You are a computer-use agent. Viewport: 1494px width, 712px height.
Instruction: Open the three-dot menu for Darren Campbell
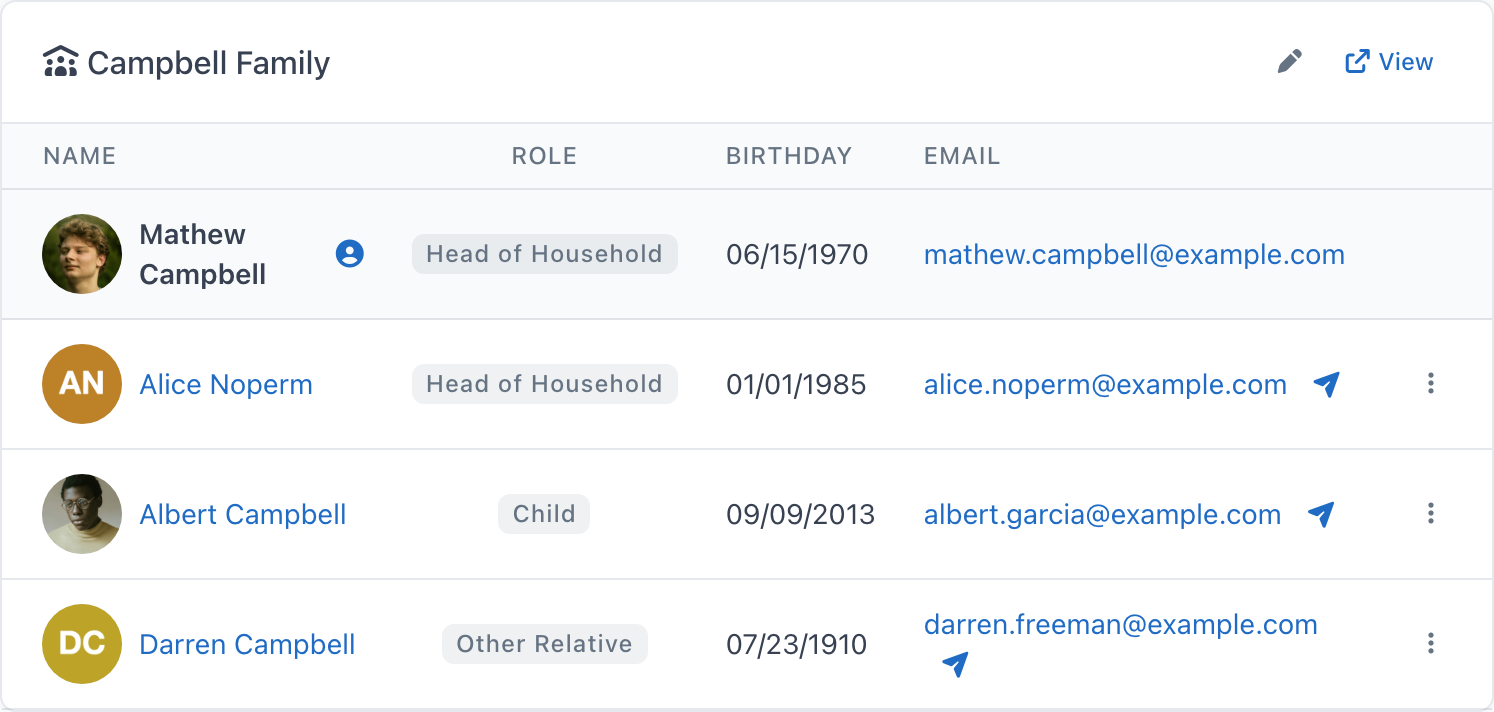(1431, 643)
